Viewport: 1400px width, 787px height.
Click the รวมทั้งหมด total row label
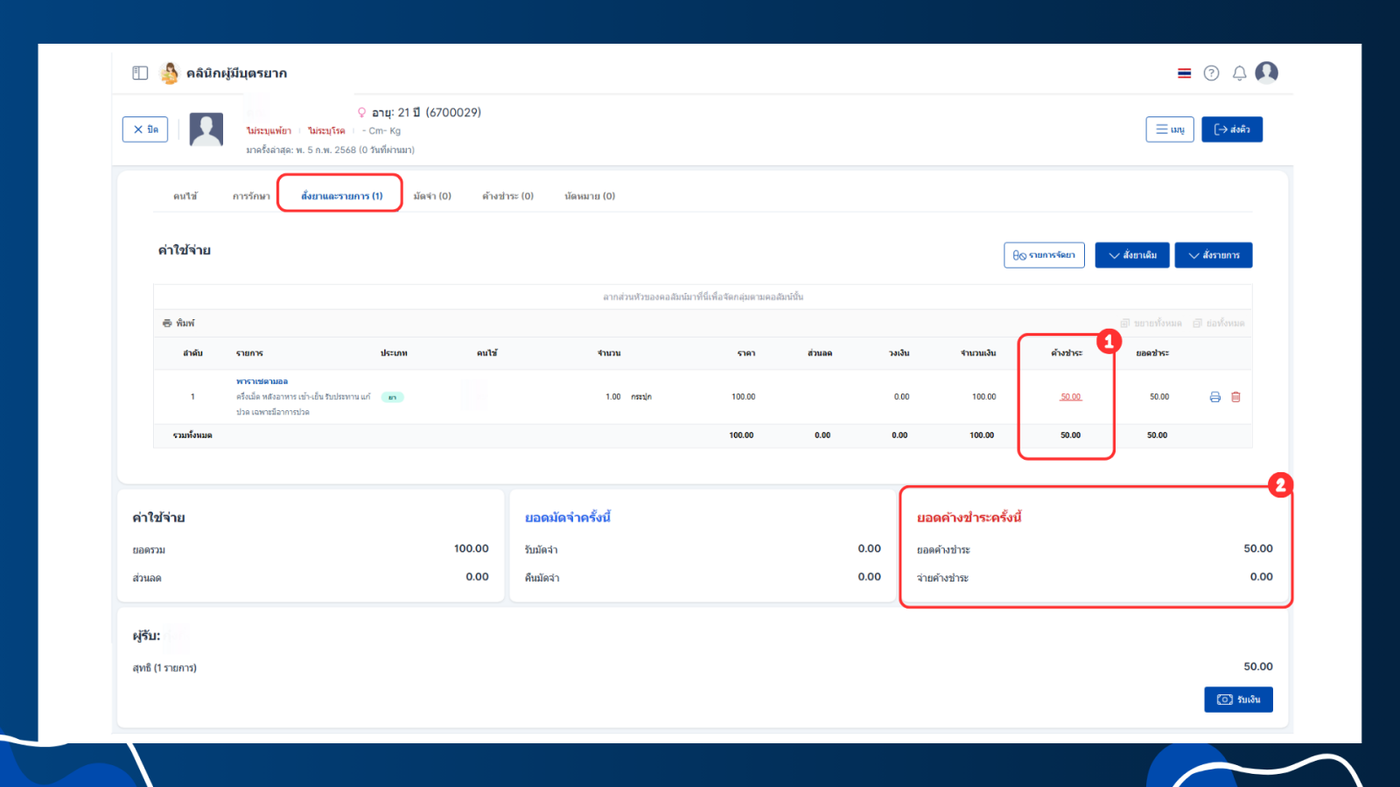click(192, 435)
